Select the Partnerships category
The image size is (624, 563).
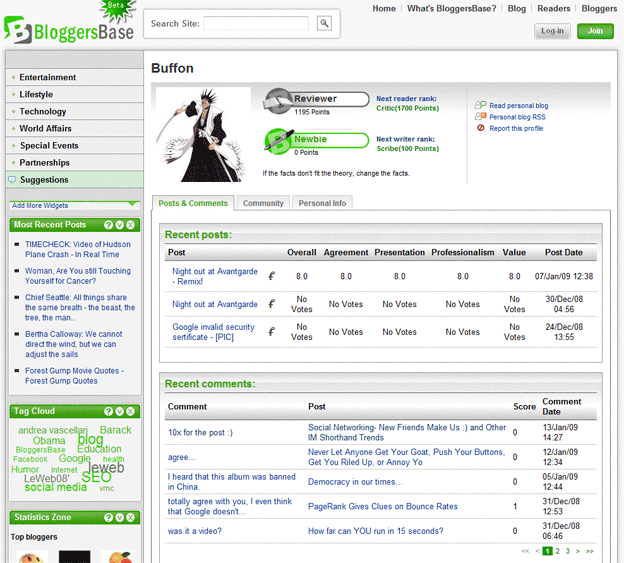tap(74, 163)
